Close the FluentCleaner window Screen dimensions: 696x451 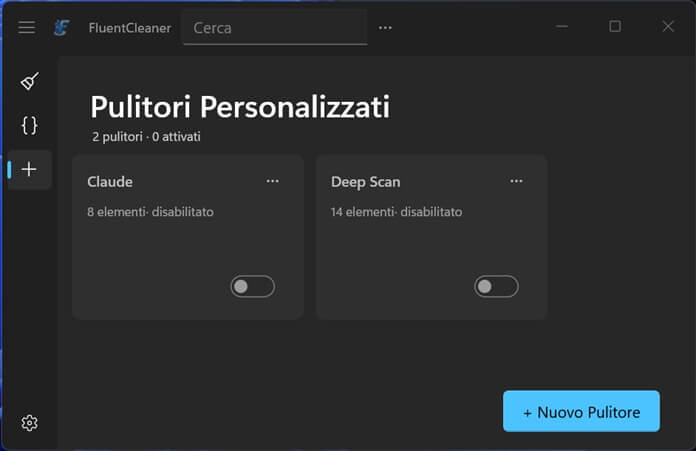coord(668,27)
